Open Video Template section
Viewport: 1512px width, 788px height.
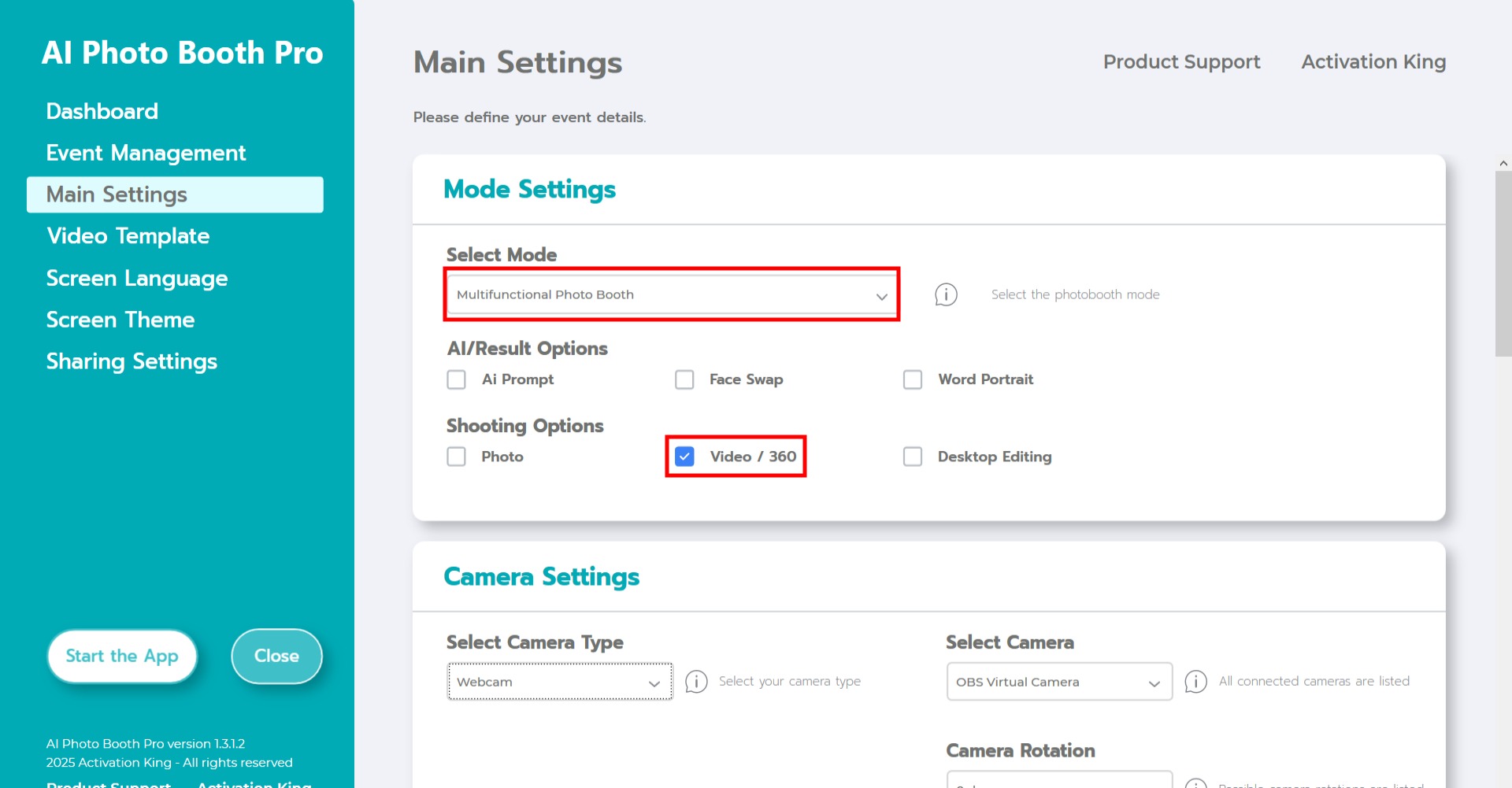128,236
